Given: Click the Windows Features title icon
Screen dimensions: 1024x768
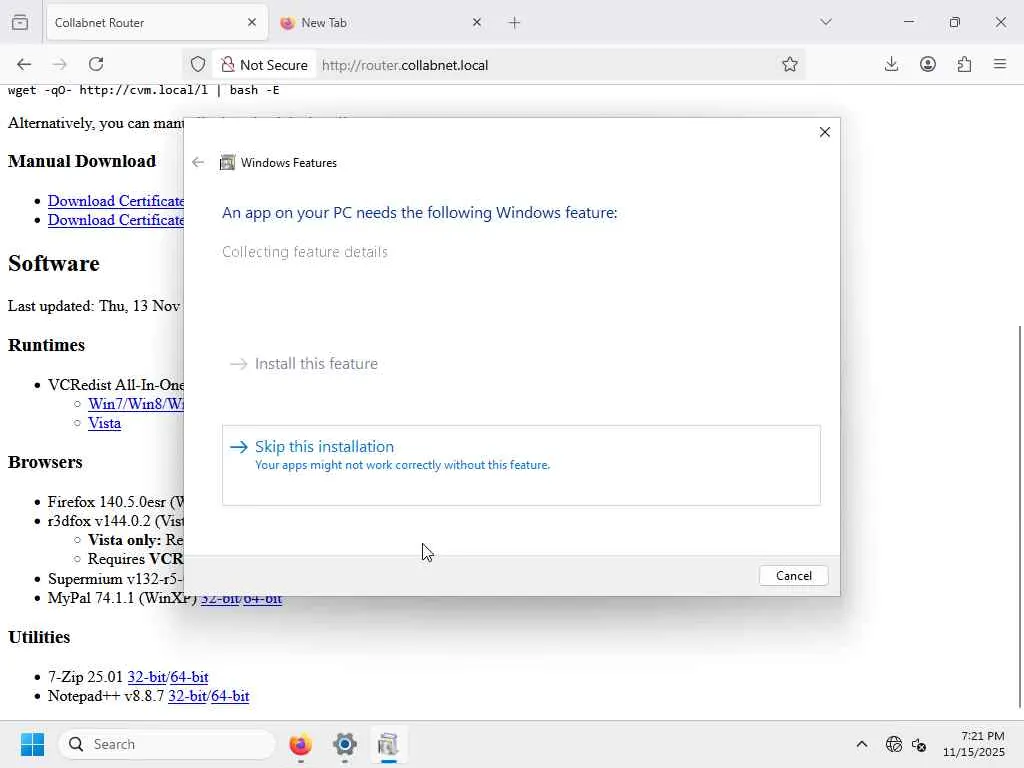Looking at the screenshot, I should click(x=227, y=163).
